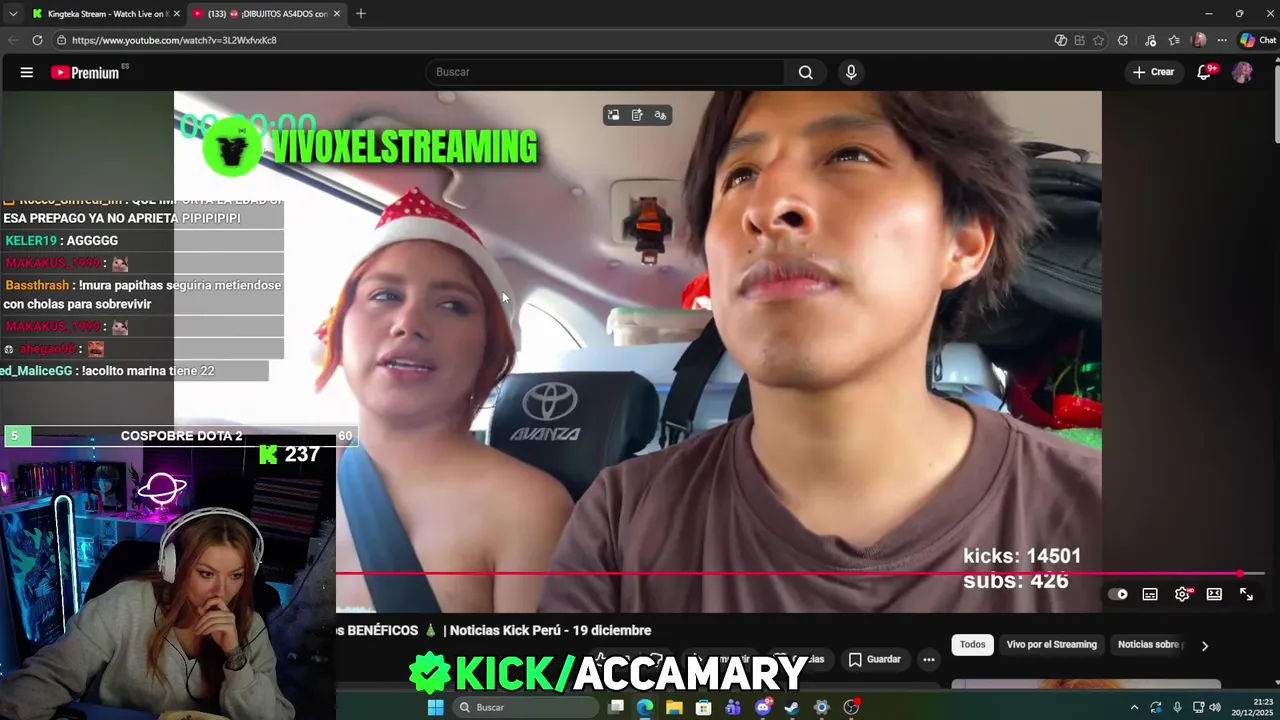Open the tab search dropdown arrow
This screenshot has height=720, width=1280.
12,14
